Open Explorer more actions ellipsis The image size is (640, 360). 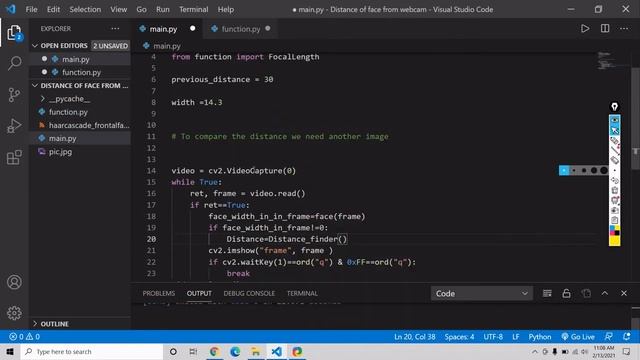click(115, 29)
